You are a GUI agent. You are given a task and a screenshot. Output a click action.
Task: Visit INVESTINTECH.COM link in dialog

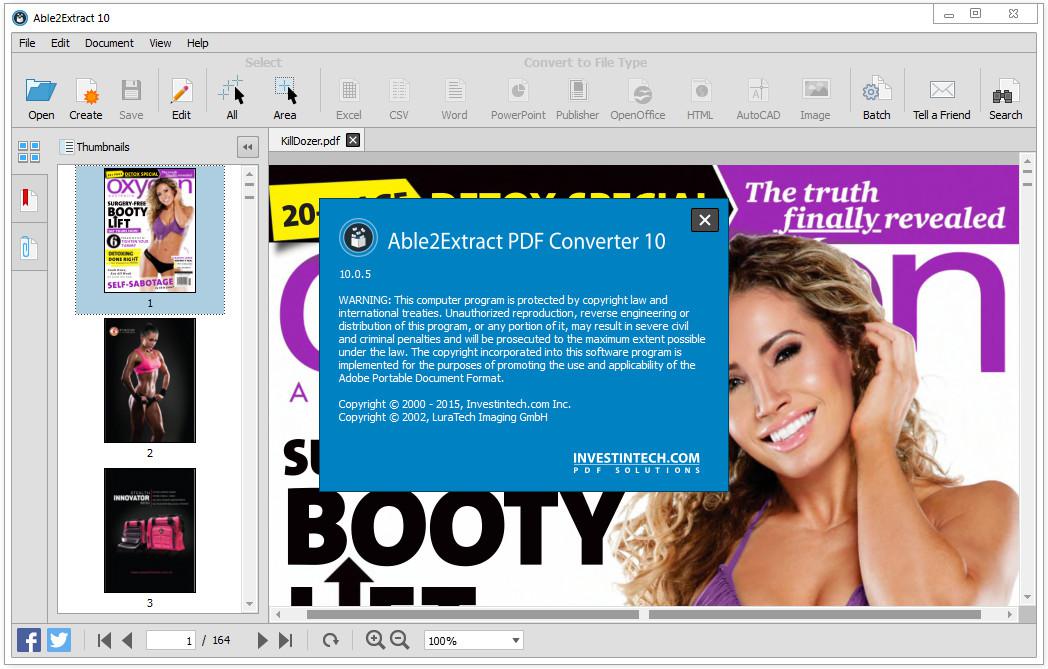click(x=636, y=462)
